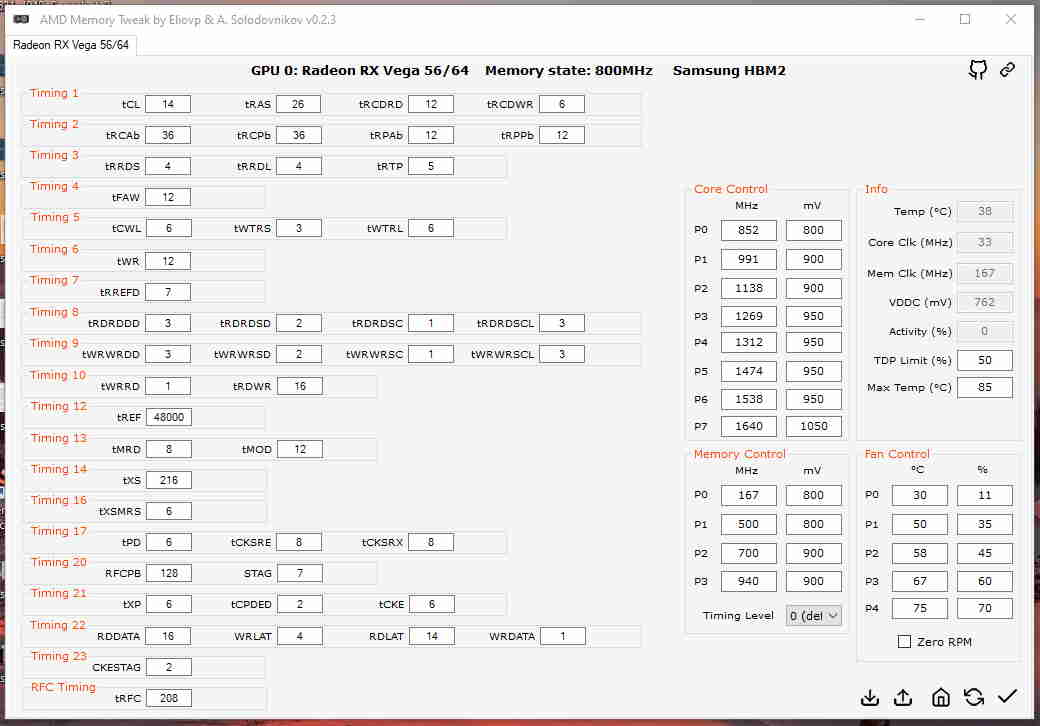Click Fan Control P0 temperature field
This screenshot has width=1040, height=726.
(x=919, y=495)
